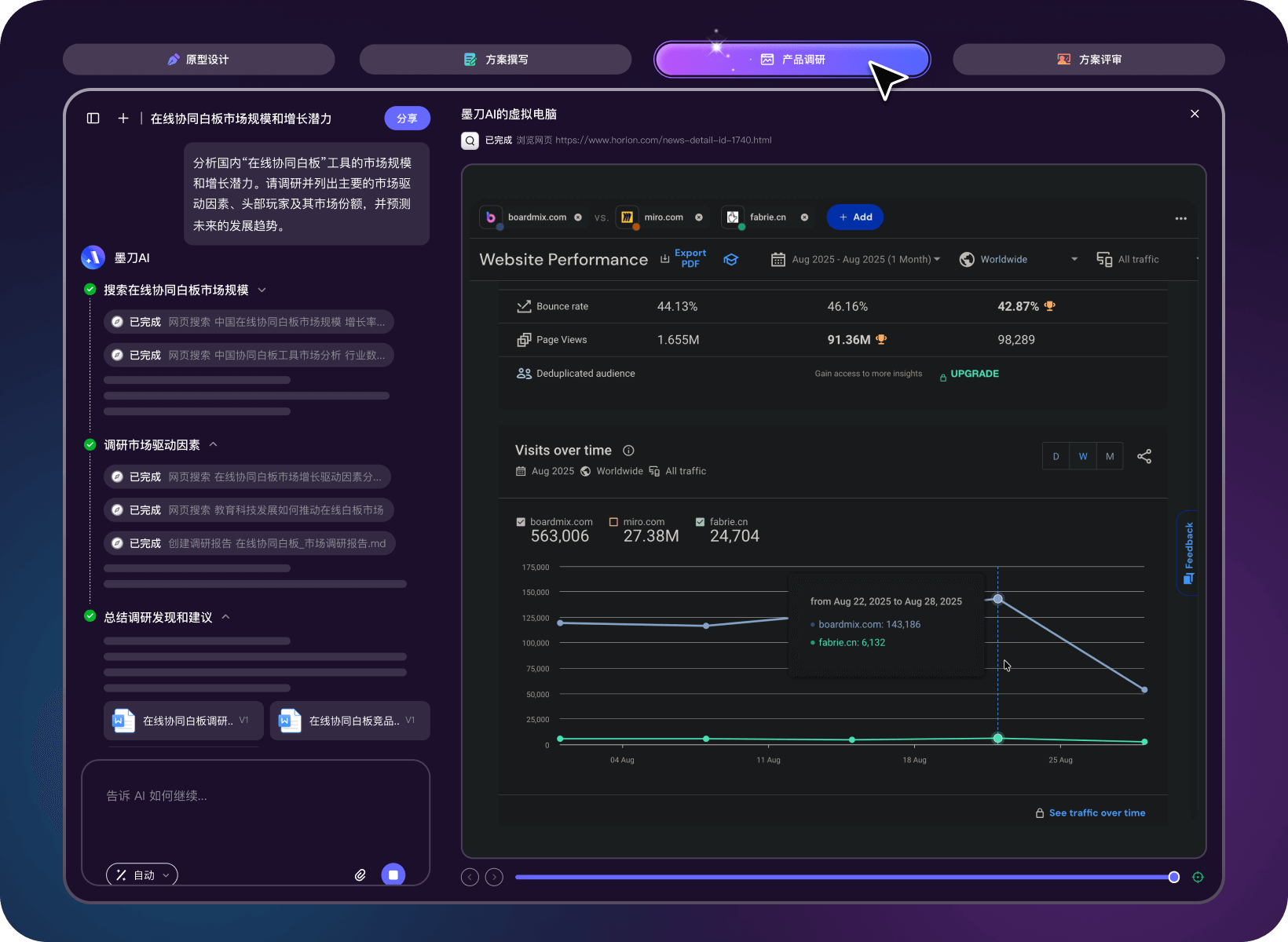Image resolution: width=1288 pixels, height=942 pixels.
Task: Uncheck the boardmix.com series checkbox
Action: [521, 522]
